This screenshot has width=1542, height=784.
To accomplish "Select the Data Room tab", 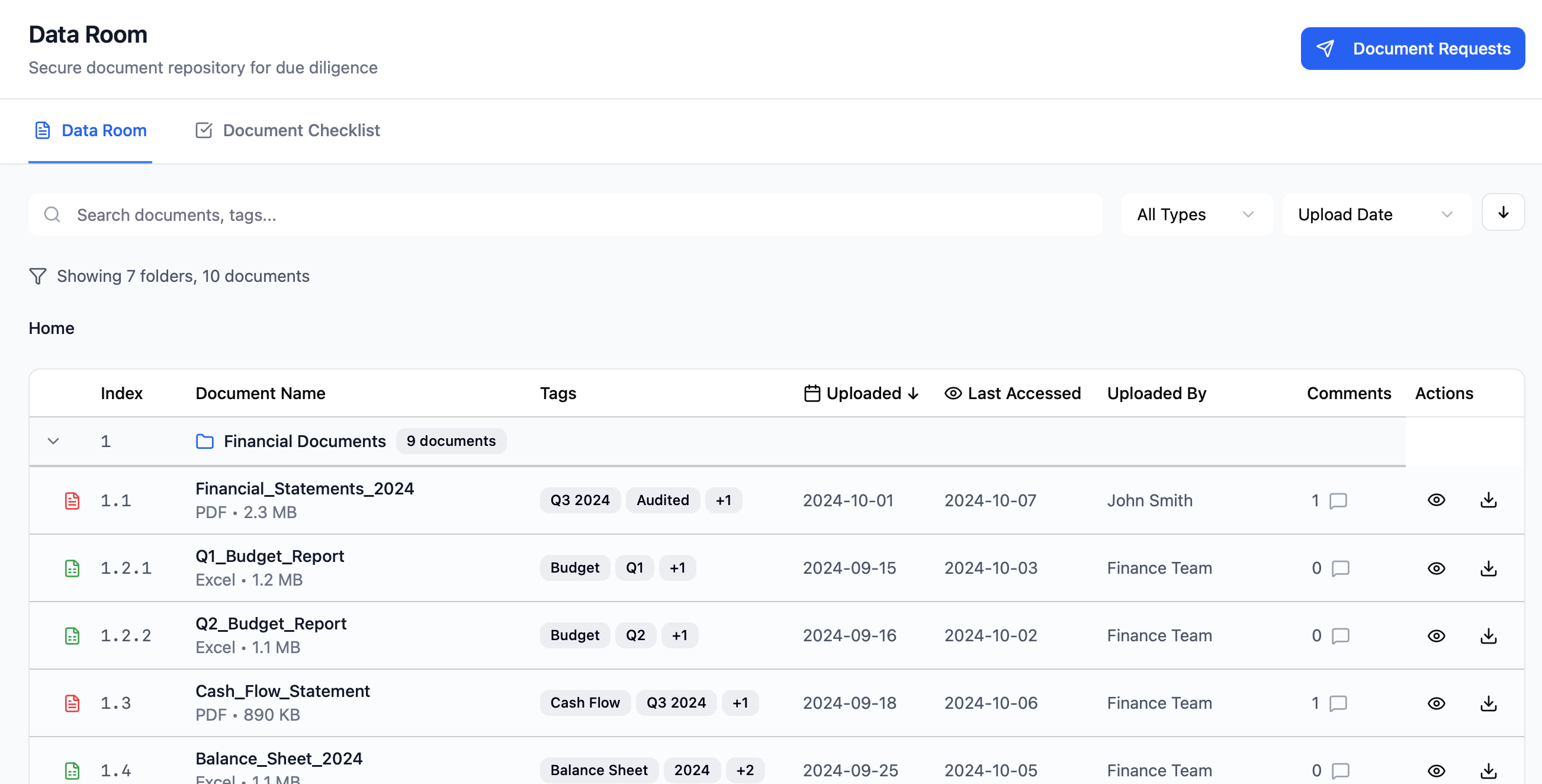I will pyautogui.click(x=91, y=130).
